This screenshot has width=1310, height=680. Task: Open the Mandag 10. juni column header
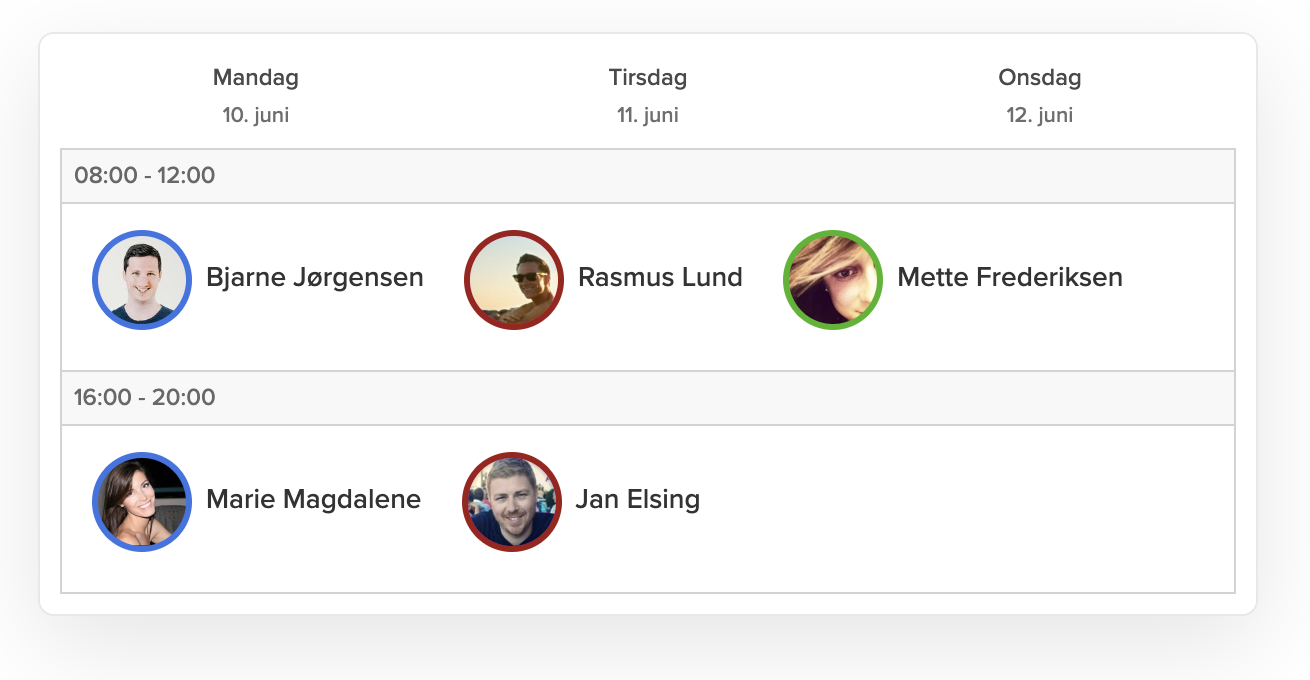coord(255,95)
